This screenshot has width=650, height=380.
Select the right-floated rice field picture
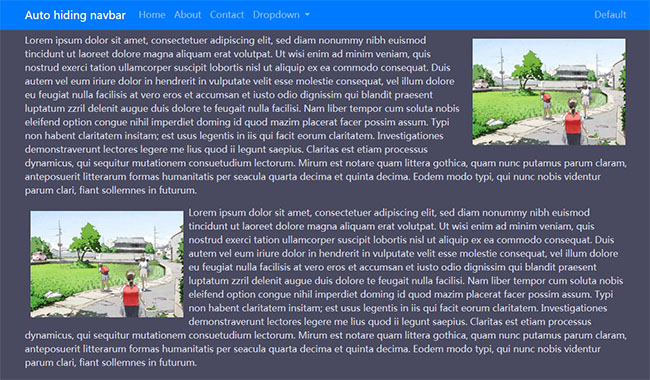(549, 92)
